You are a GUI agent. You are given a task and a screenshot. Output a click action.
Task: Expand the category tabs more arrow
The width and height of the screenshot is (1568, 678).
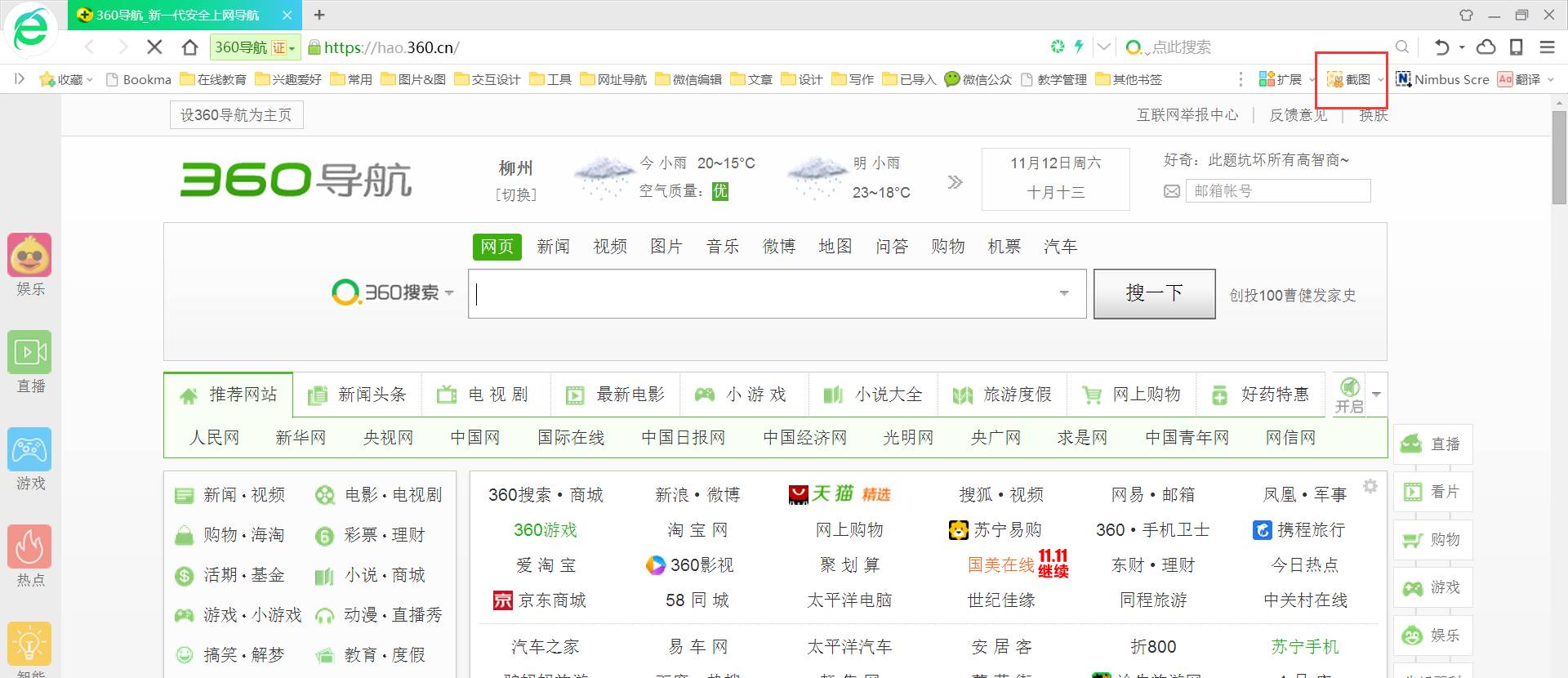pos(1376,395)
